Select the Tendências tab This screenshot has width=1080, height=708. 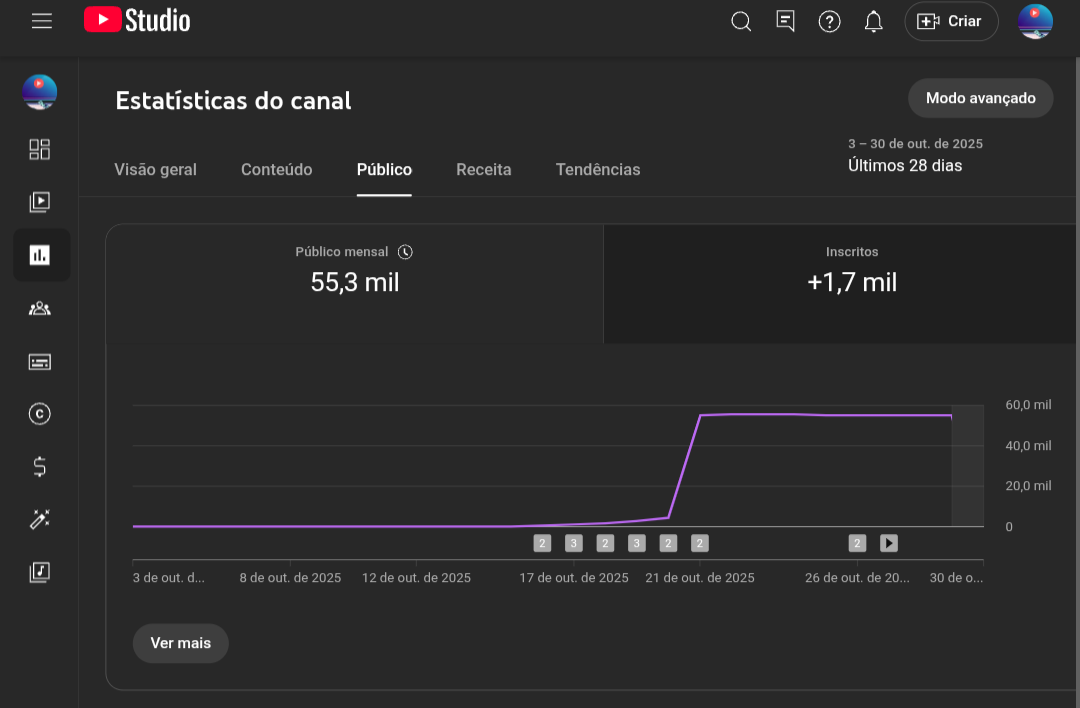coord(598,170)
